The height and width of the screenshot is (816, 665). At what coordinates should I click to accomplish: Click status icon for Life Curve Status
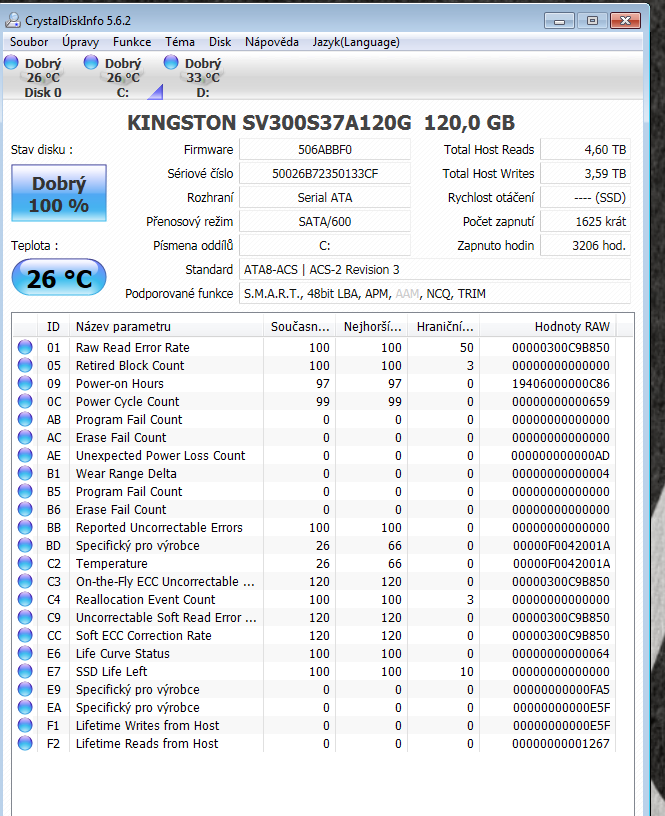(x=25, y=653)
